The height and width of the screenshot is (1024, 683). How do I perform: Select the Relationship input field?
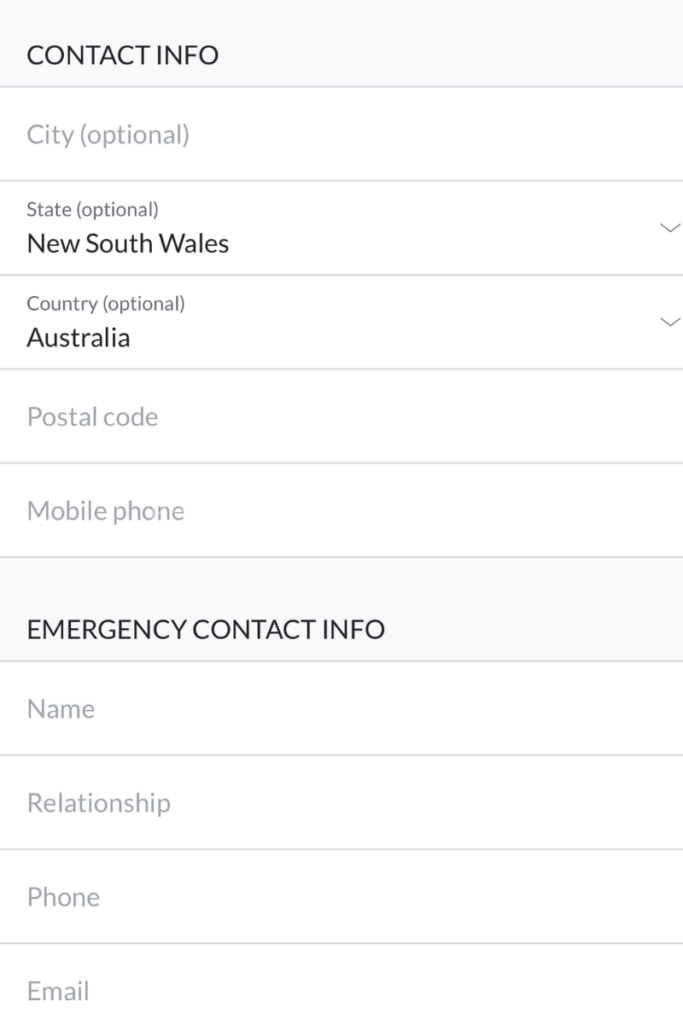tap(99, 803)
